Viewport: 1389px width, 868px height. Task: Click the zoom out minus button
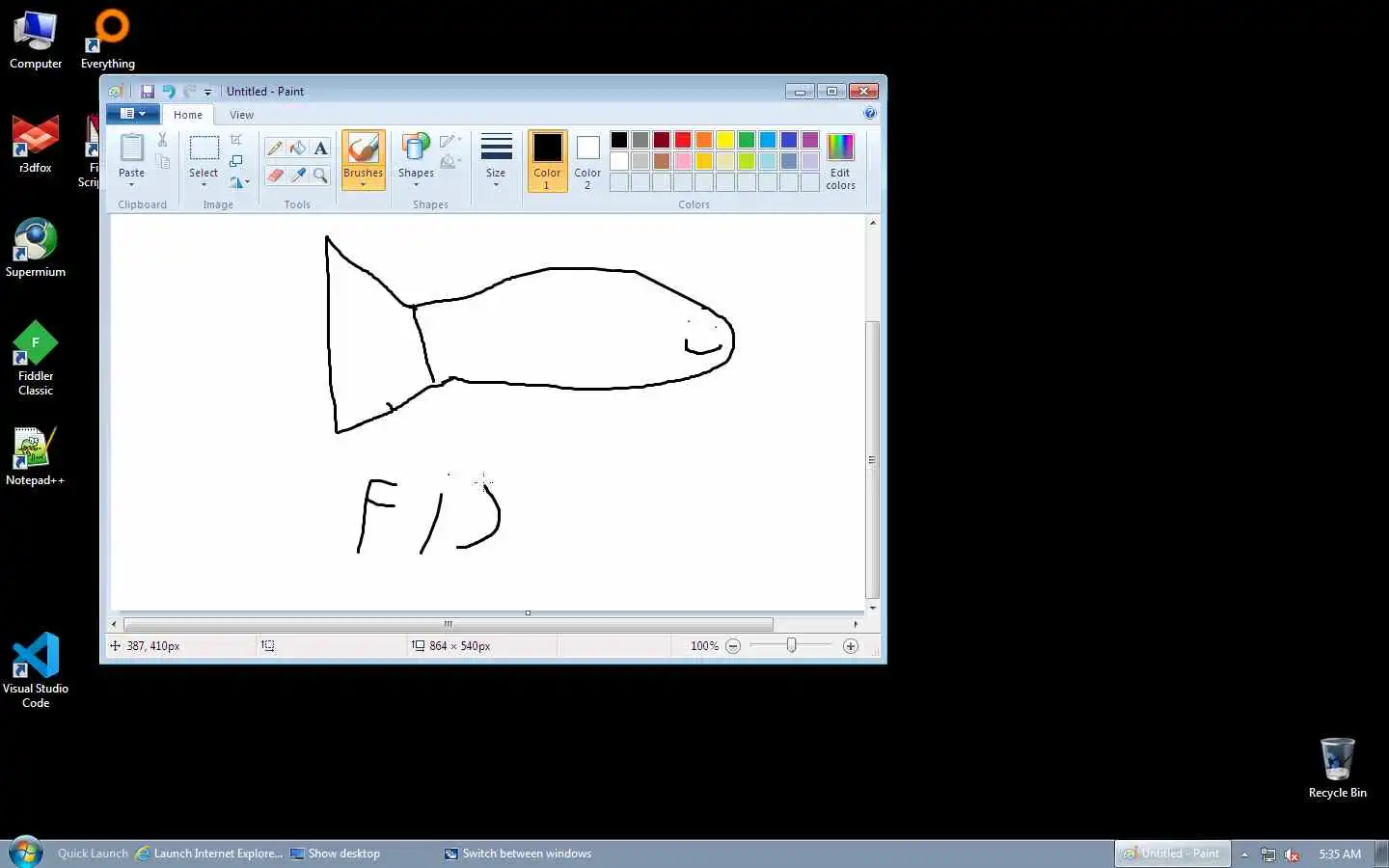coord(733,646)
